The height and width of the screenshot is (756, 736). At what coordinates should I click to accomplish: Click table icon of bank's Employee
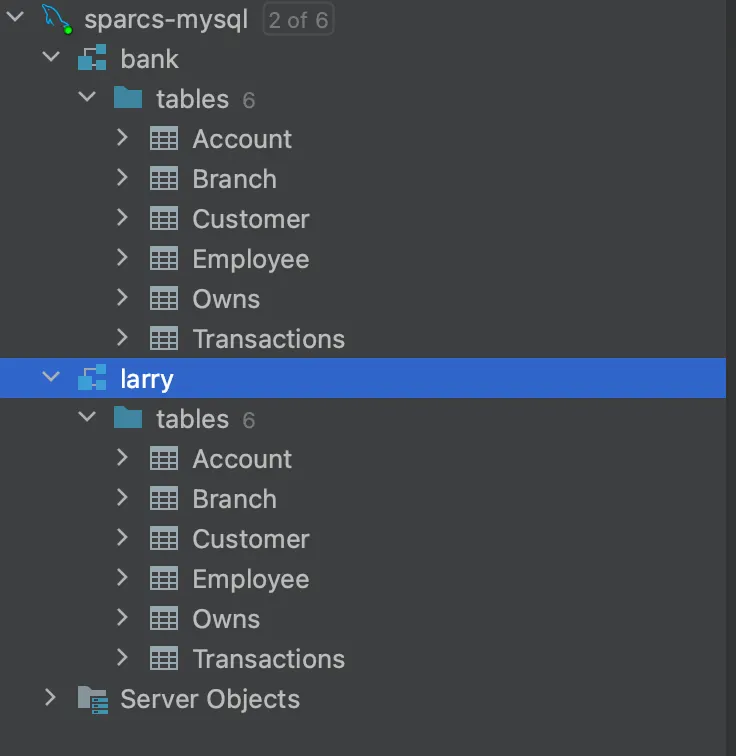pyautogui.click(x=164, y=259)
